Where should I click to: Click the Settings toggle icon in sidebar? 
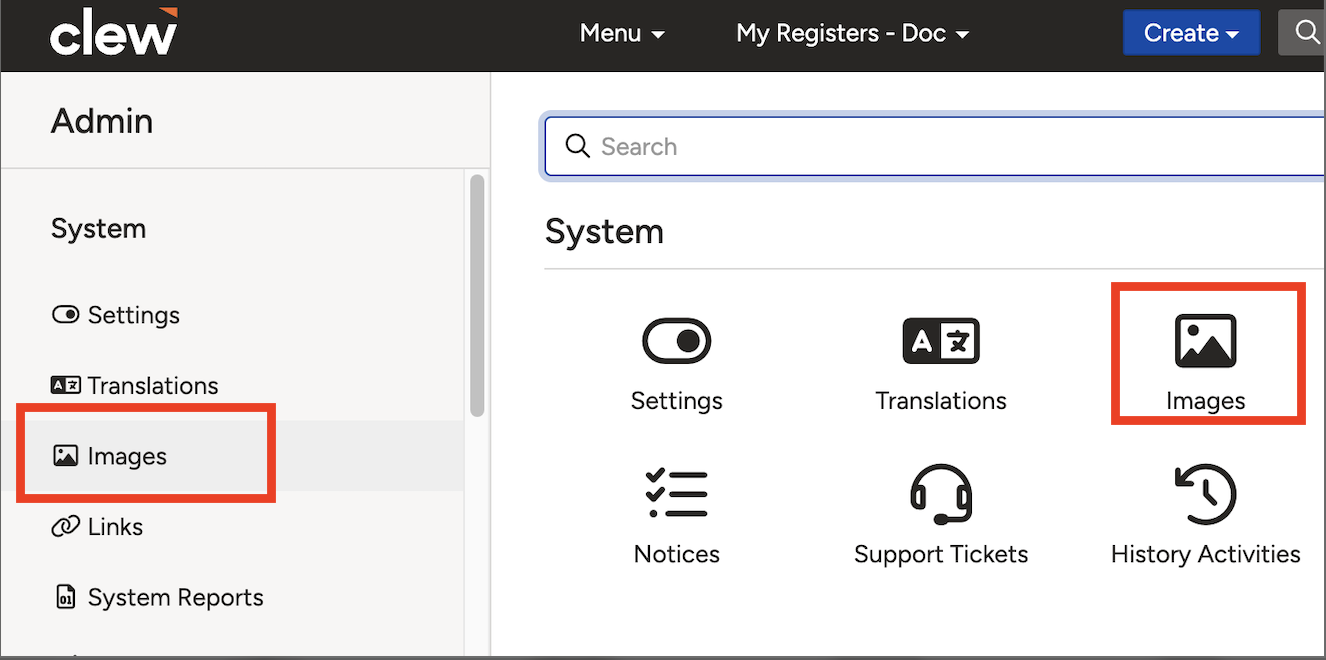point(65,315)
